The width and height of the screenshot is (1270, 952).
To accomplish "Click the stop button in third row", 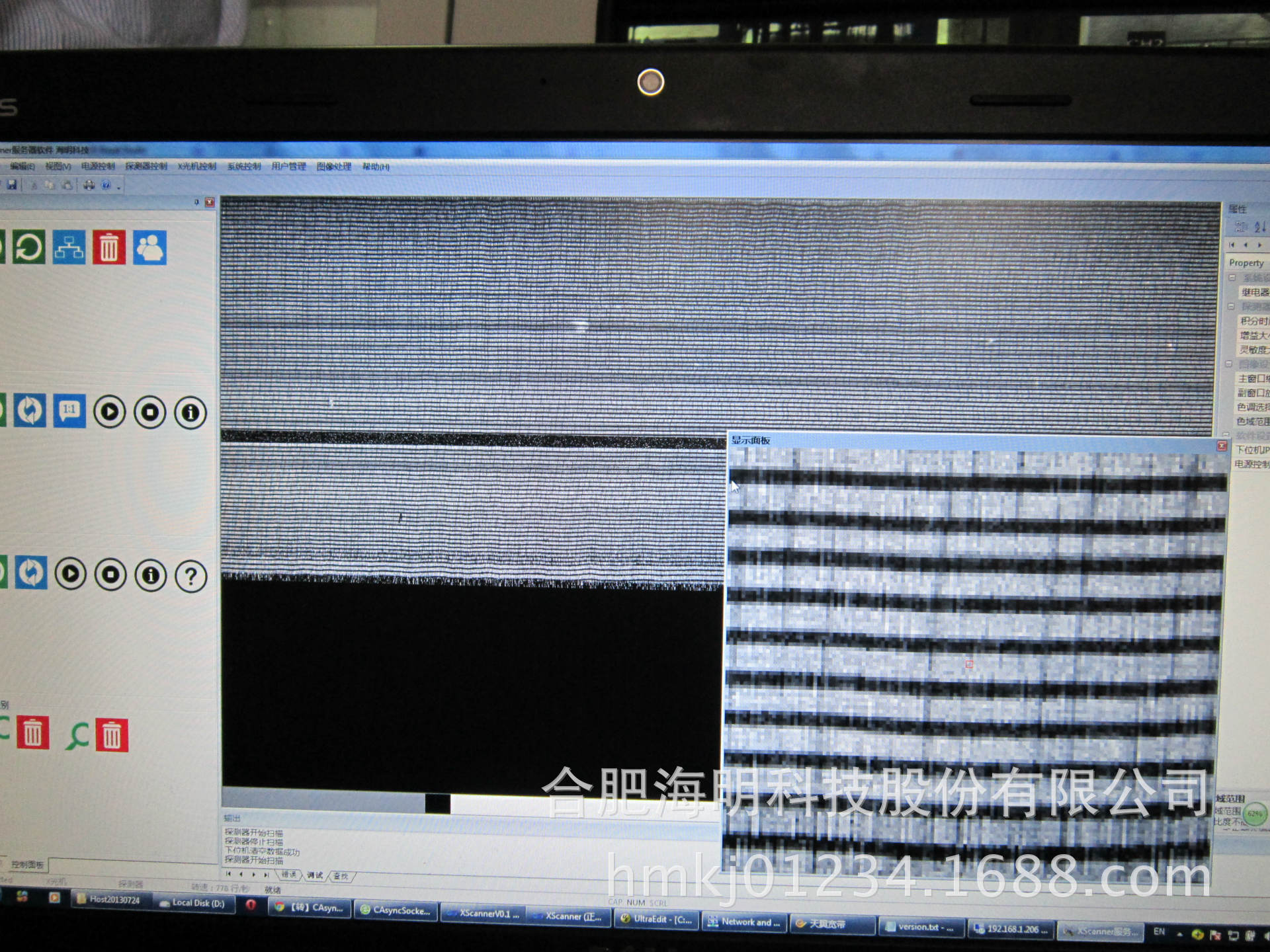I will pyautogui.click(x=110, y=575).
